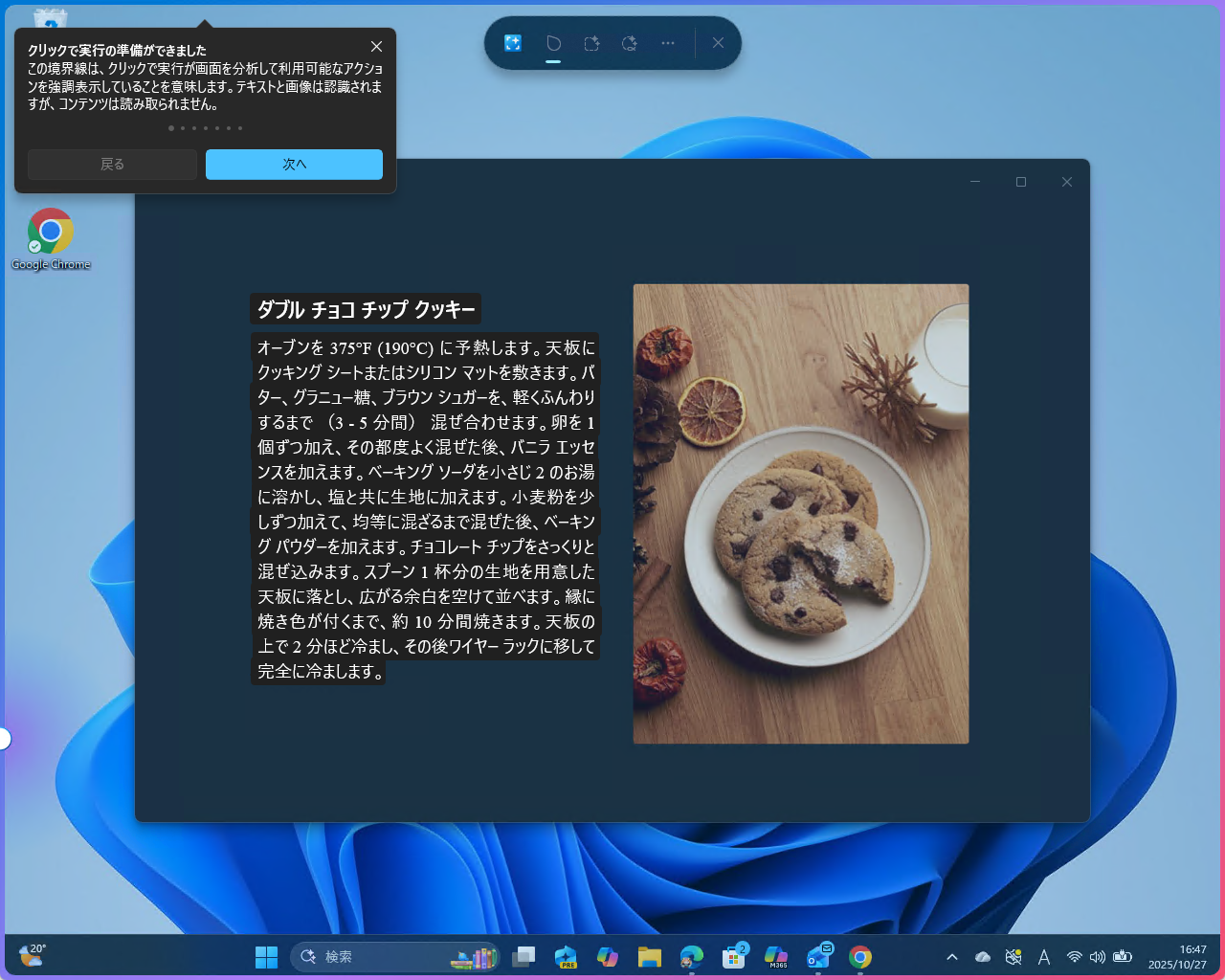Open the visual search tool on the toolbar

tap(629, 43)
